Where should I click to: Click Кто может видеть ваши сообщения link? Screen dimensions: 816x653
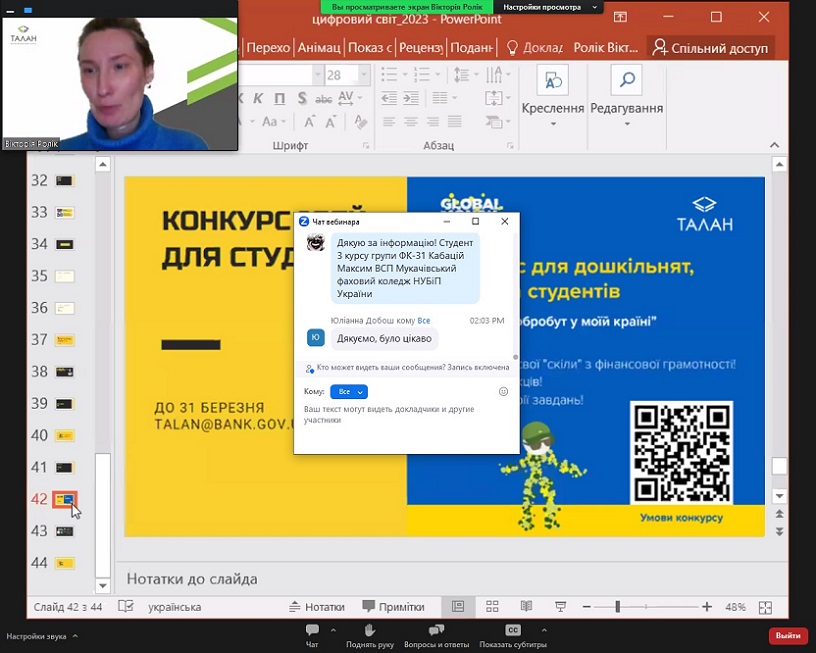[x=381, y=367]
